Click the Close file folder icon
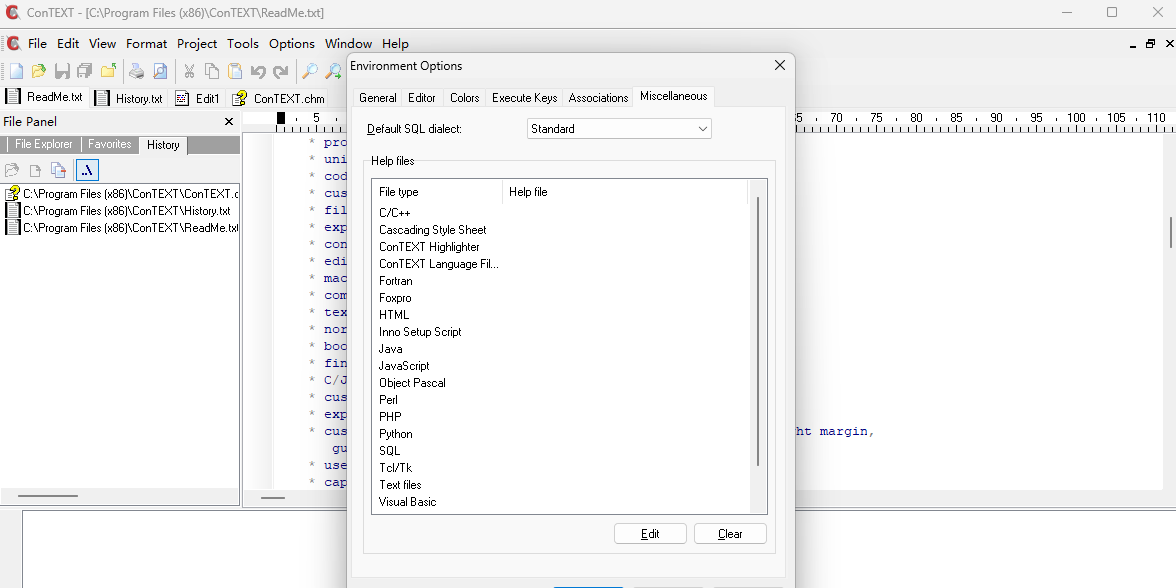 (x=109, y=71)
